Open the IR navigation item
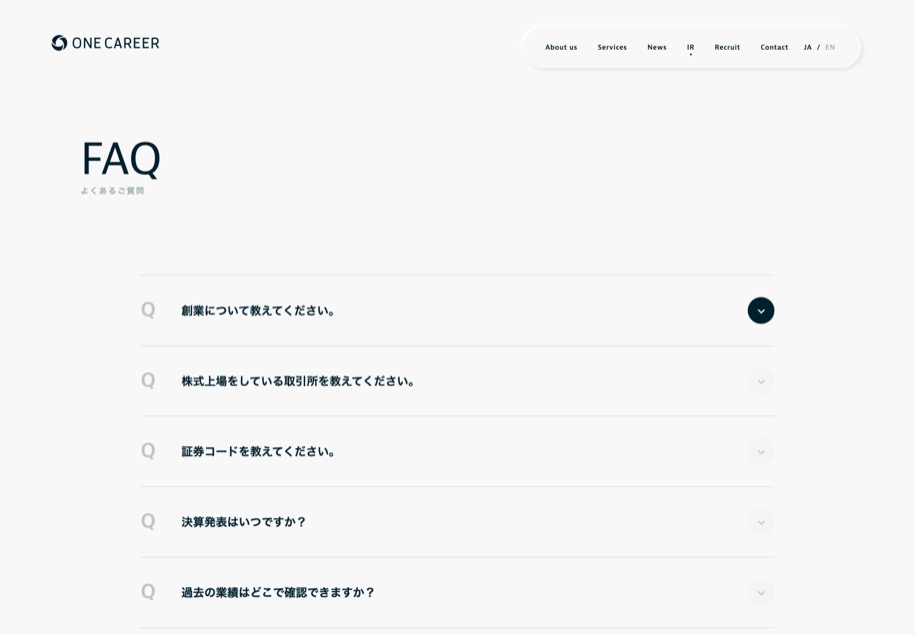Screen dimensions: 915x635 (690, 47)
